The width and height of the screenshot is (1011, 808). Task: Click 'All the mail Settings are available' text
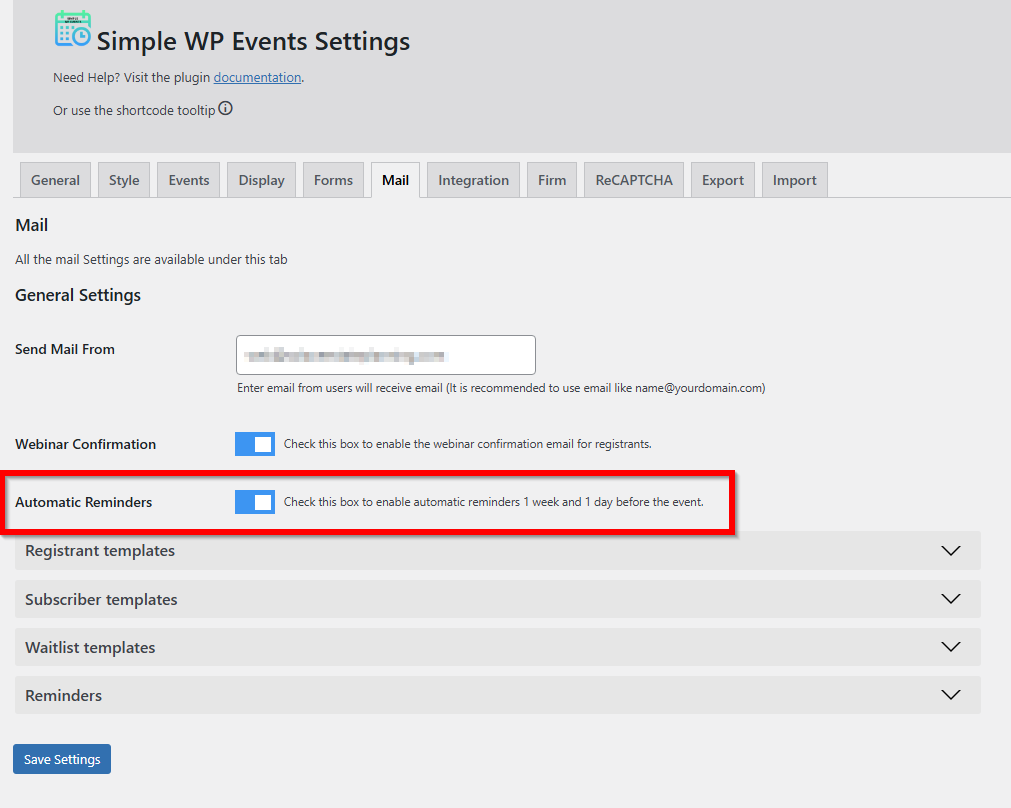click(x=151, y=259)
